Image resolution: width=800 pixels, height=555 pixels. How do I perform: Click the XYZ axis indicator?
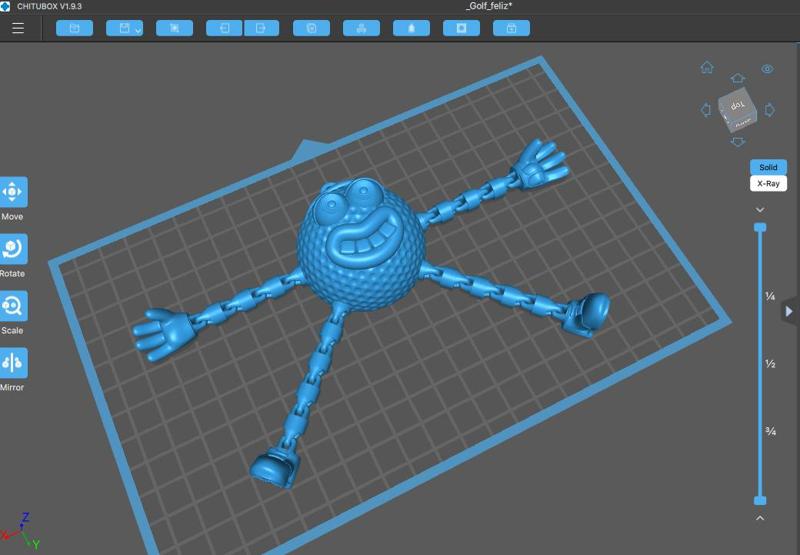point(20,532)
